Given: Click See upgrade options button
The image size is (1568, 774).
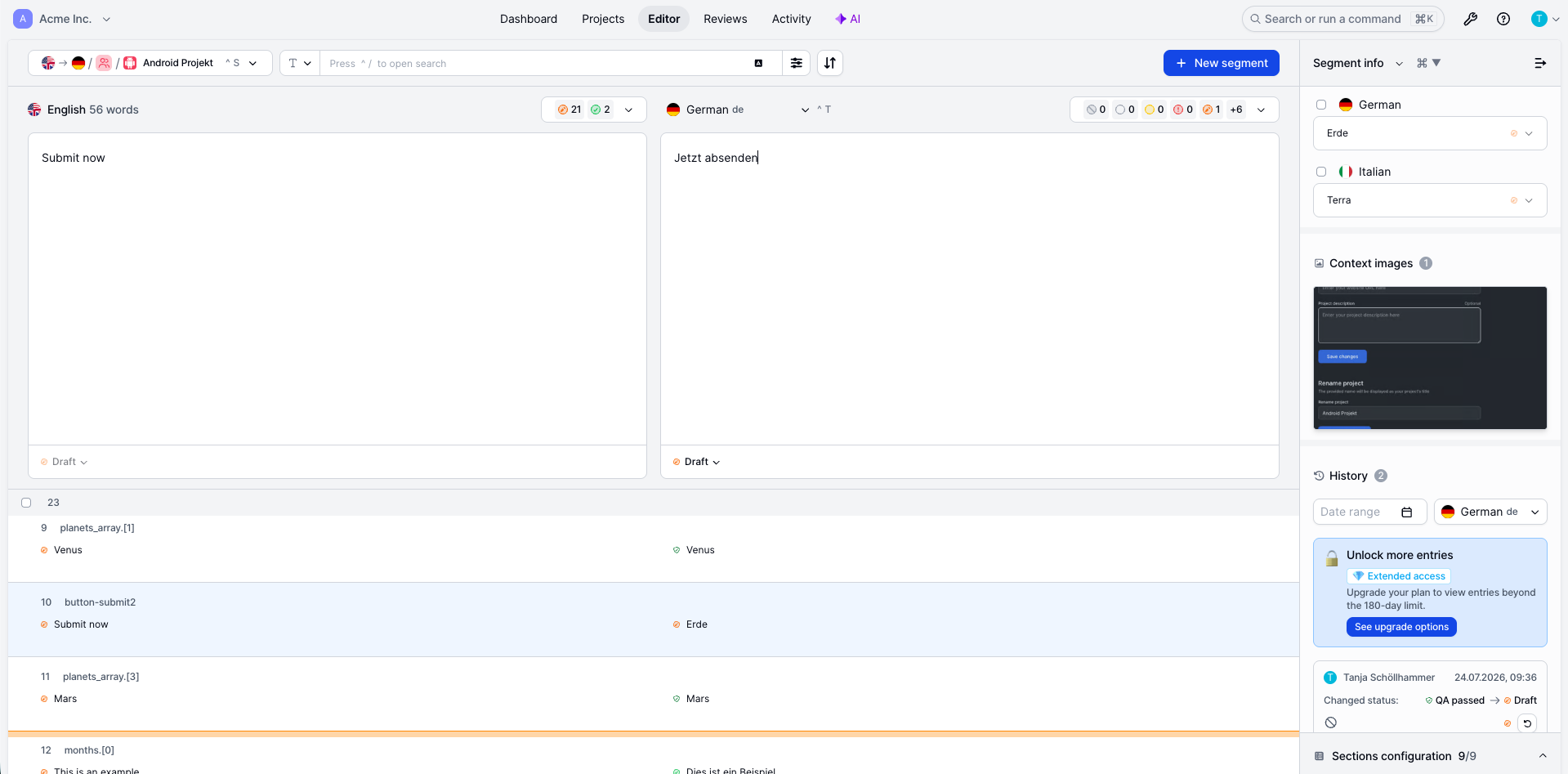Looking at the screenshot, I should pos(1401,627).
